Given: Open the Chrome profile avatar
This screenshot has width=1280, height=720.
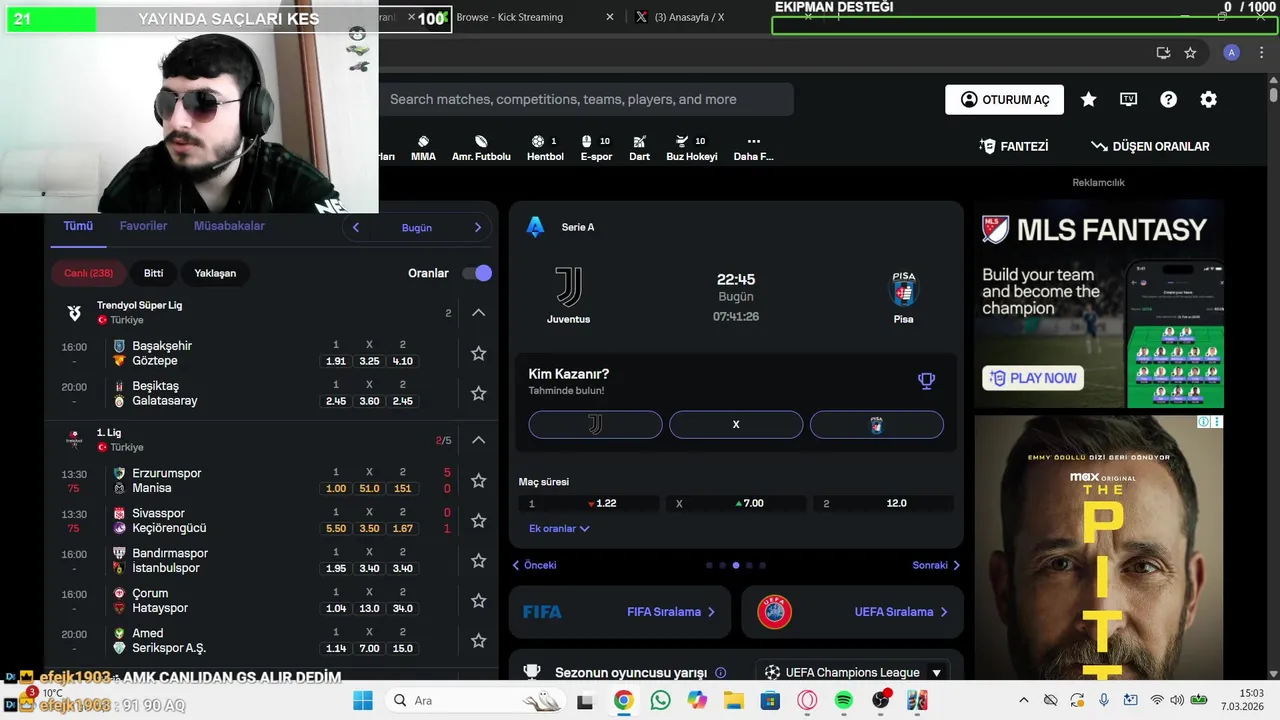Looking at the screenshot, I should click(1232, 53).
